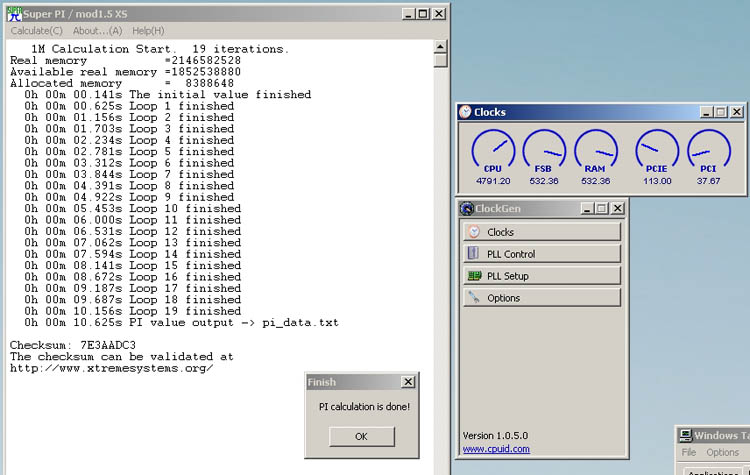The image size is (750, 475).
Task: Click the 'PI value output -> pi_data.txt' line
Action: (181, 322)
